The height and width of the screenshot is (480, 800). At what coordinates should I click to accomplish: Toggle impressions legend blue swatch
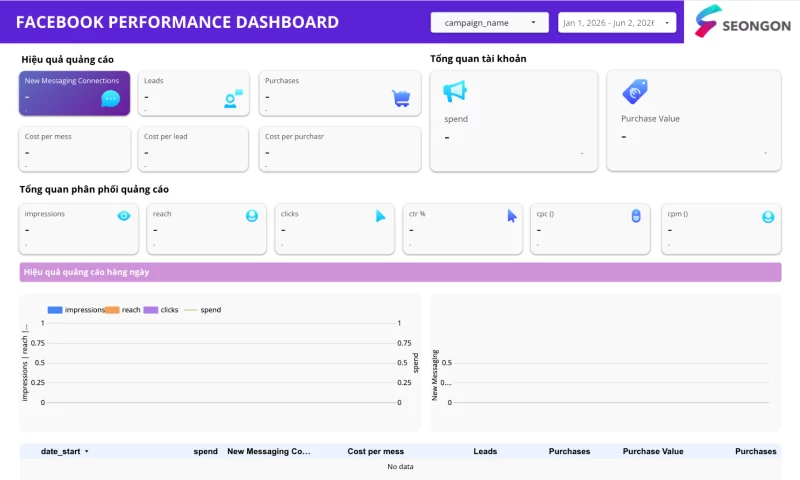click(x=55, y=310)
